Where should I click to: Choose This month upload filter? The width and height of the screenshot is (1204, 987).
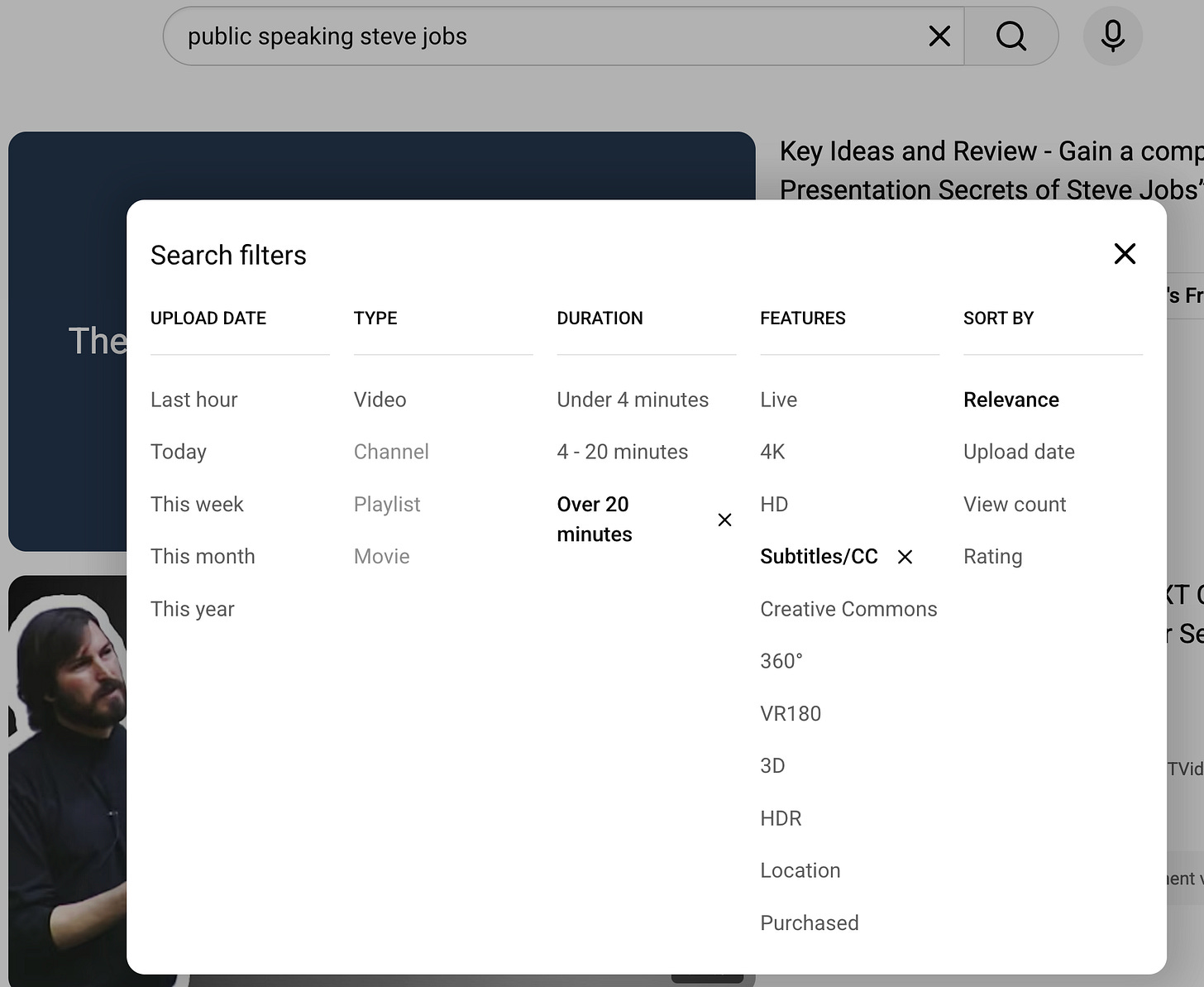[203, 556]
